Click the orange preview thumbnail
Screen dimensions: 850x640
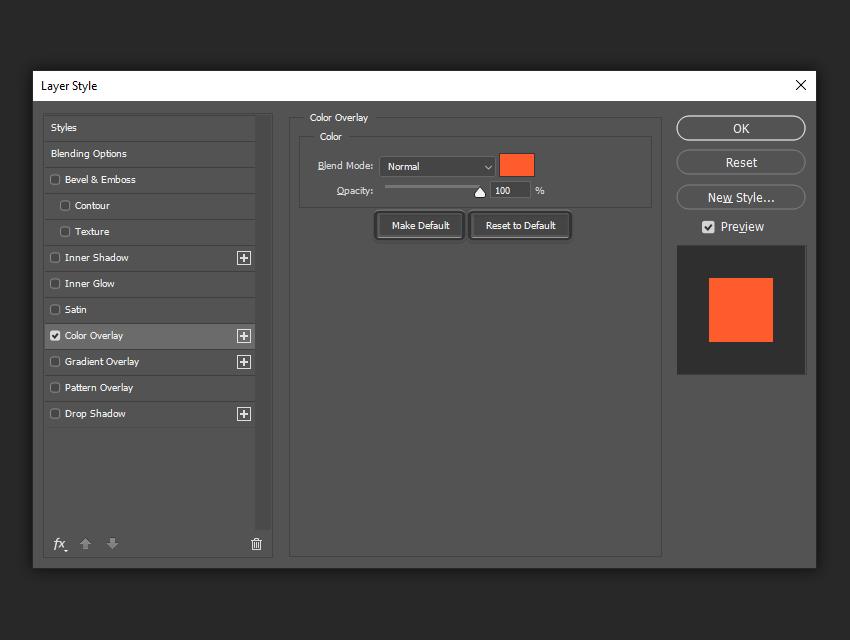(x=740, y=310)
